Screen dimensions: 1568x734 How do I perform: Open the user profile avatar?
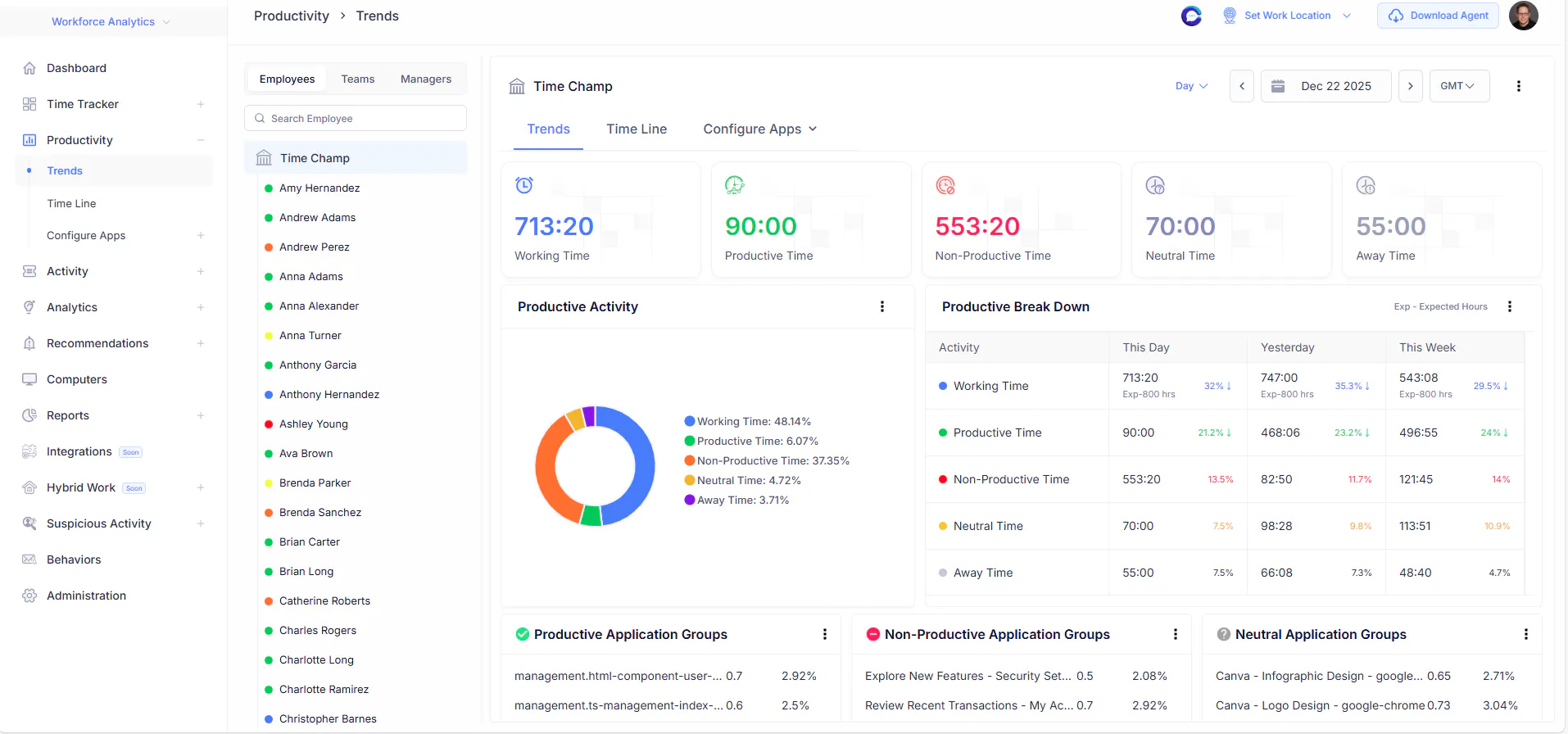[1524, 16]
